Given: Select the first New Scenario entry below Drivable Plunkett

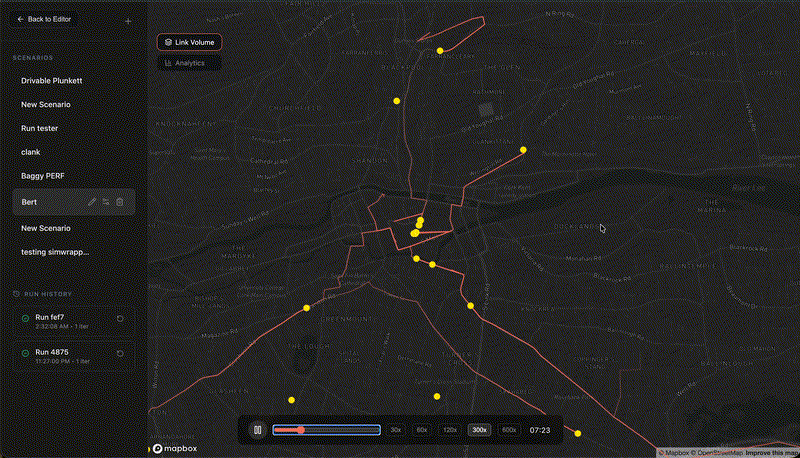Looking at the screenshot, I should click(x=46, y=105).
